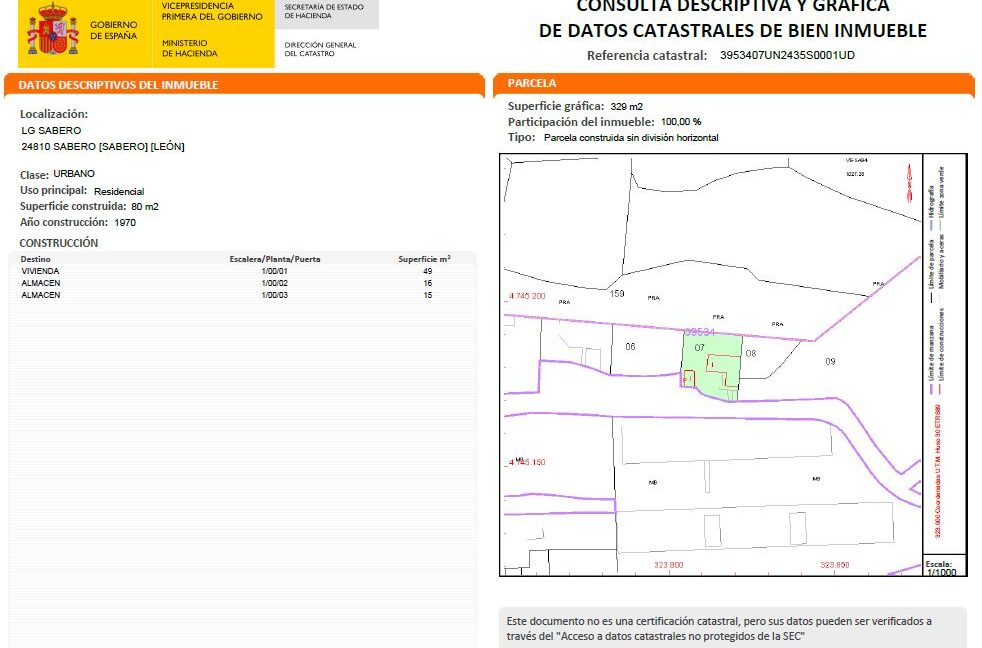Click SECRETARÍA DE ESTADO DE HACIENDA label
The height and width of the screenshot is (648, 982).
(x=324, y=11)
